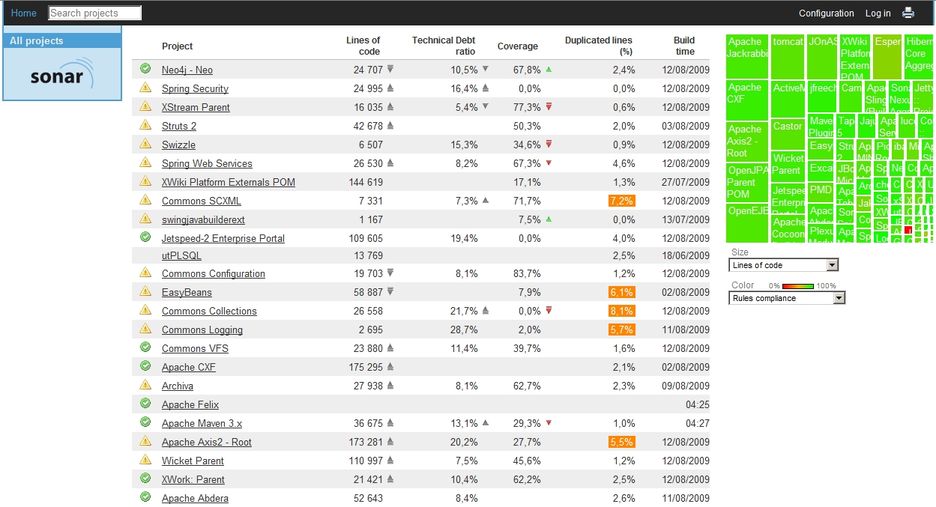Click the Log in link

pos(878,13)
